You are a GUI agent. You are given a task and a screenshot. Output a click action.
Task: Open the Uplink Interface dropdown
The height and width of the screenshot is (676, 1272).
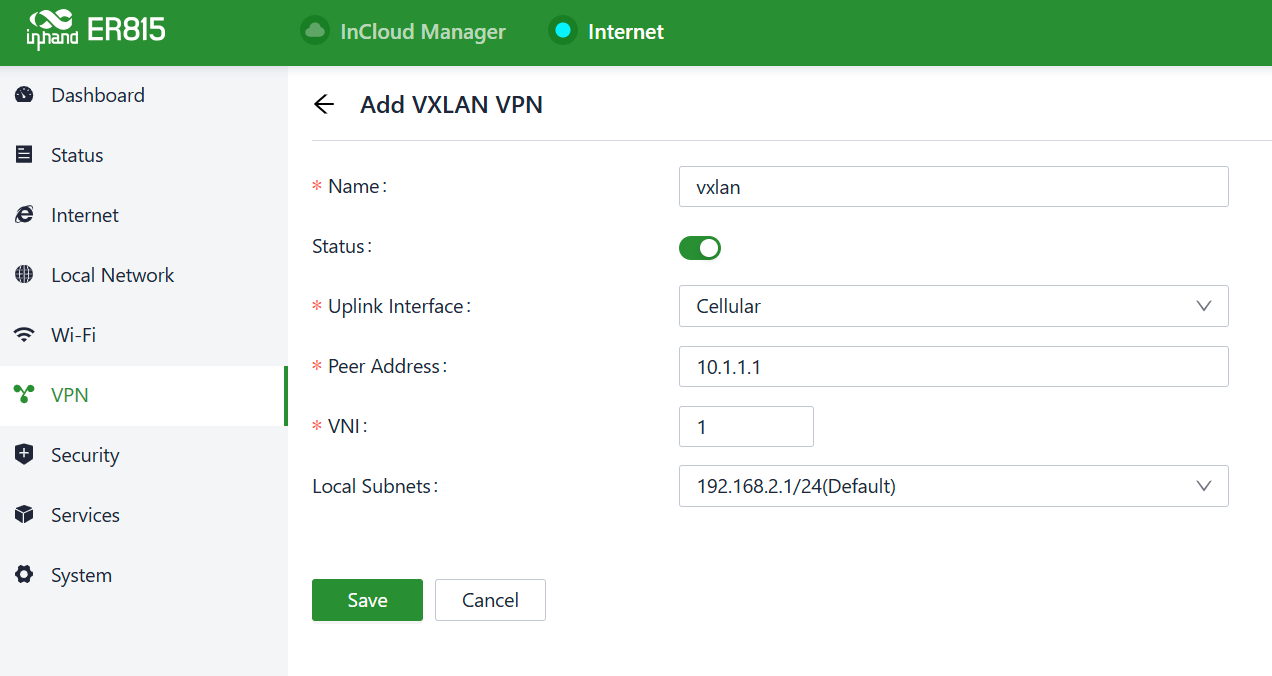953,306
